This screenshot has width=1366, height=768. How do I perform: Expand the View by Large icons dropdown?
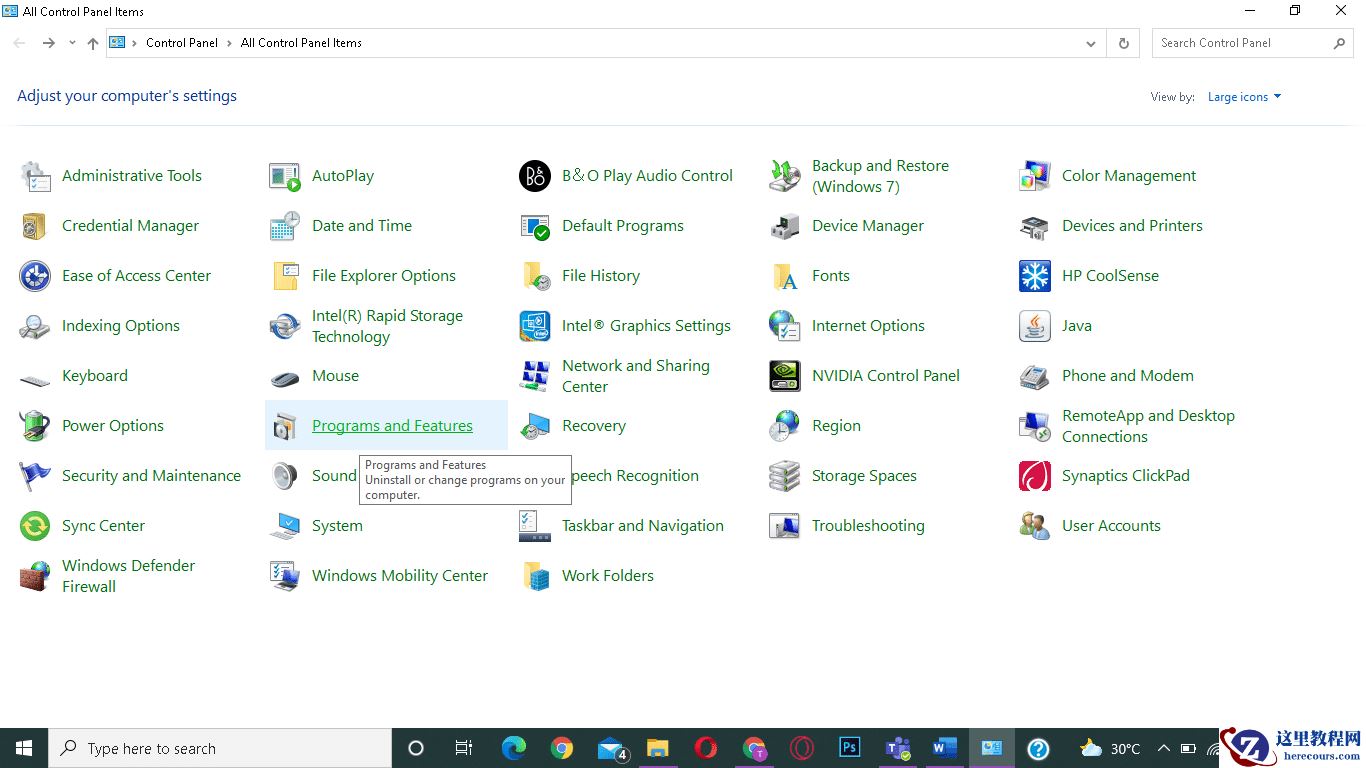tap(1243, 97)
